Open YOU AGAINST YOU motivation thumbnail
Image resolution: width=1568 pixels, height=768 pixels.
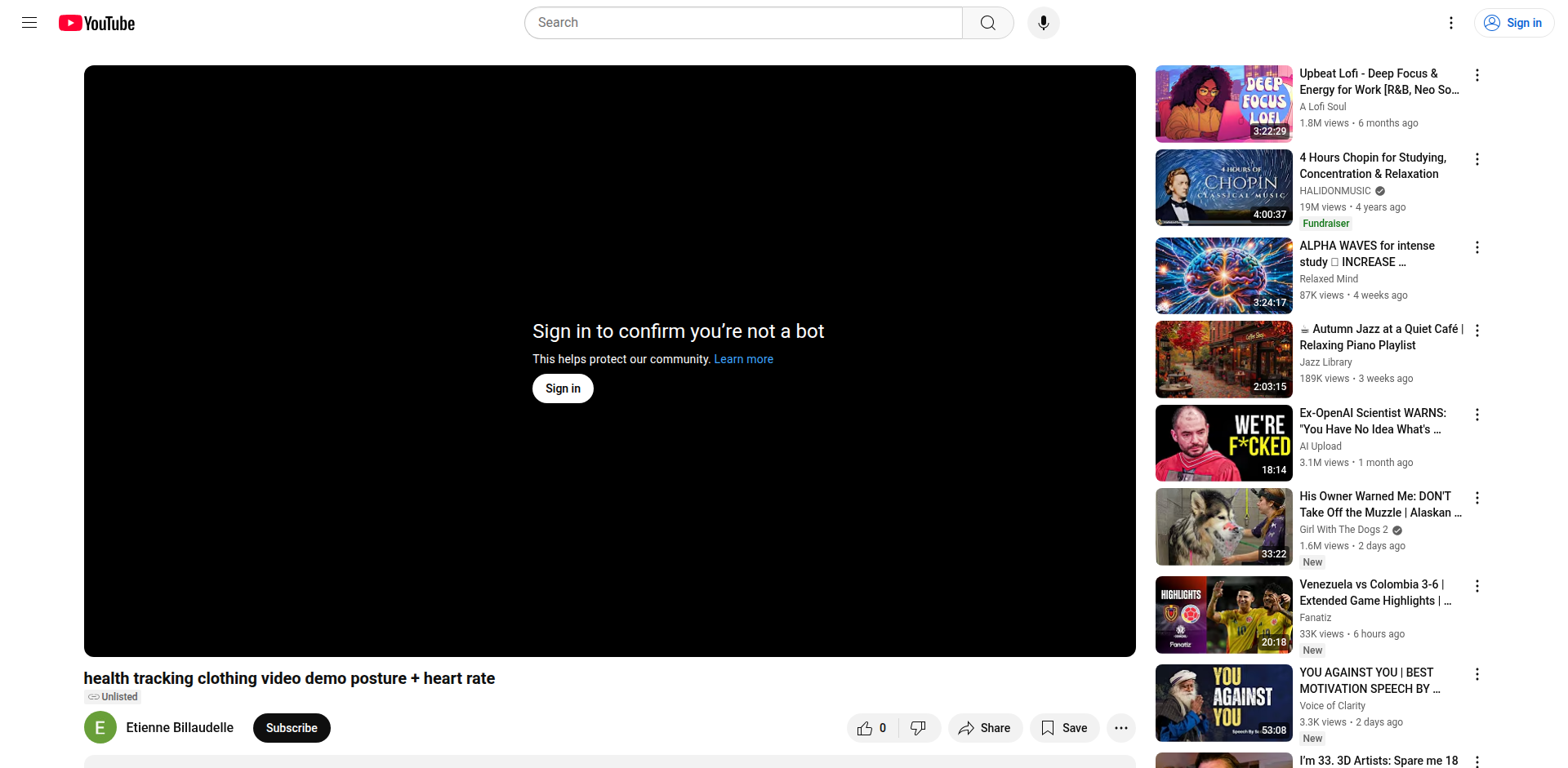1223,704
